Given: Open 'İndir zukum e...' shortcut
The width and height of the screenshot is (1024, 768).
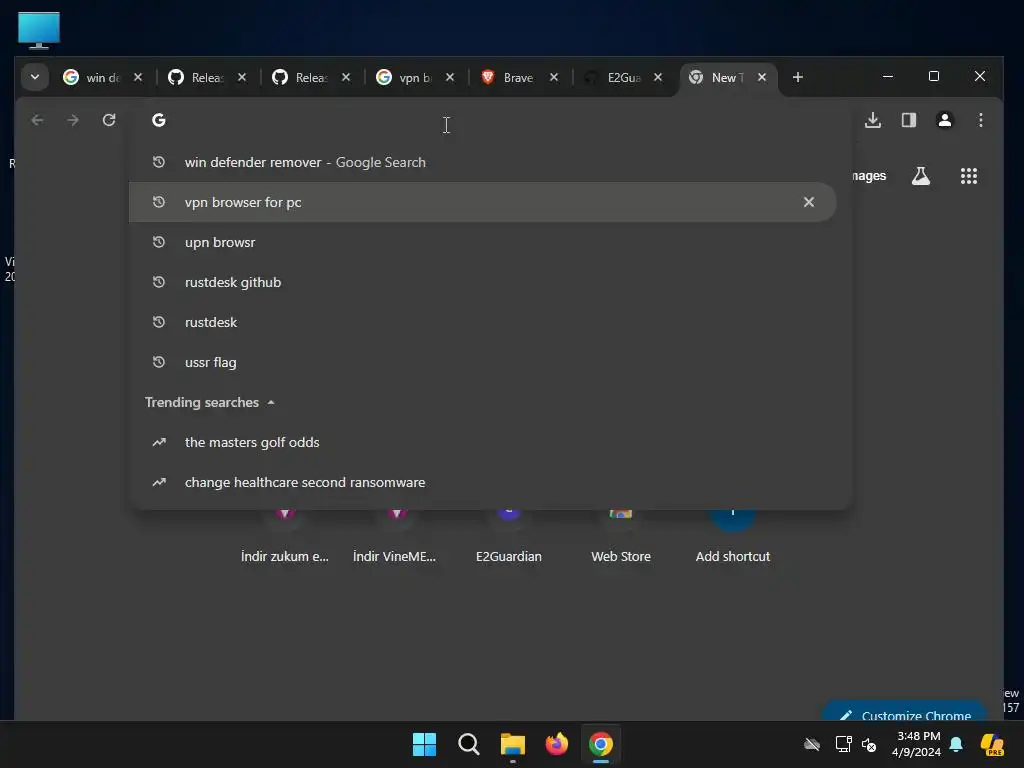Looking at the screenshot, I should (285, 539).
